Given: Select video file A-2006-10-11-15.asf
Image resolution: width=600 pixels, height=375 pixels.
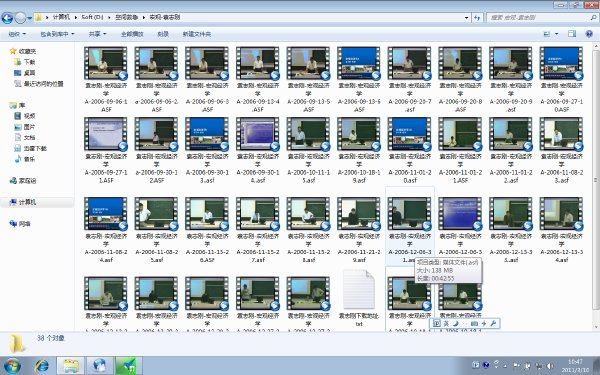Looking at the screenshot, I should (x=308, y=150).
